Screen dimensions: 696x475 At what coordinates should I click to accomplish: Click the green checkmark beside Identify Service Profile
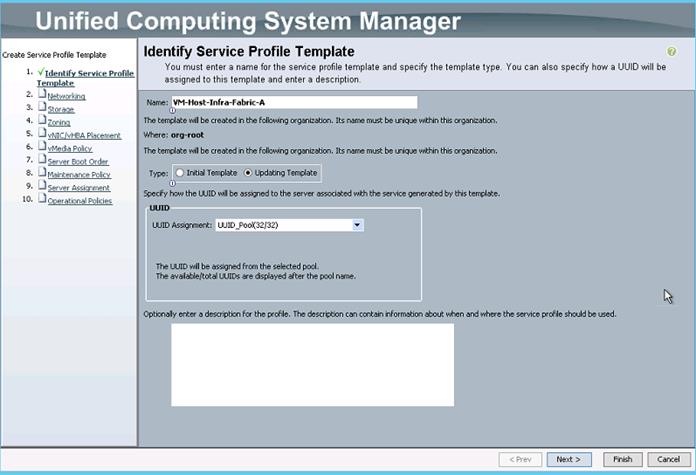click(41, 72)
